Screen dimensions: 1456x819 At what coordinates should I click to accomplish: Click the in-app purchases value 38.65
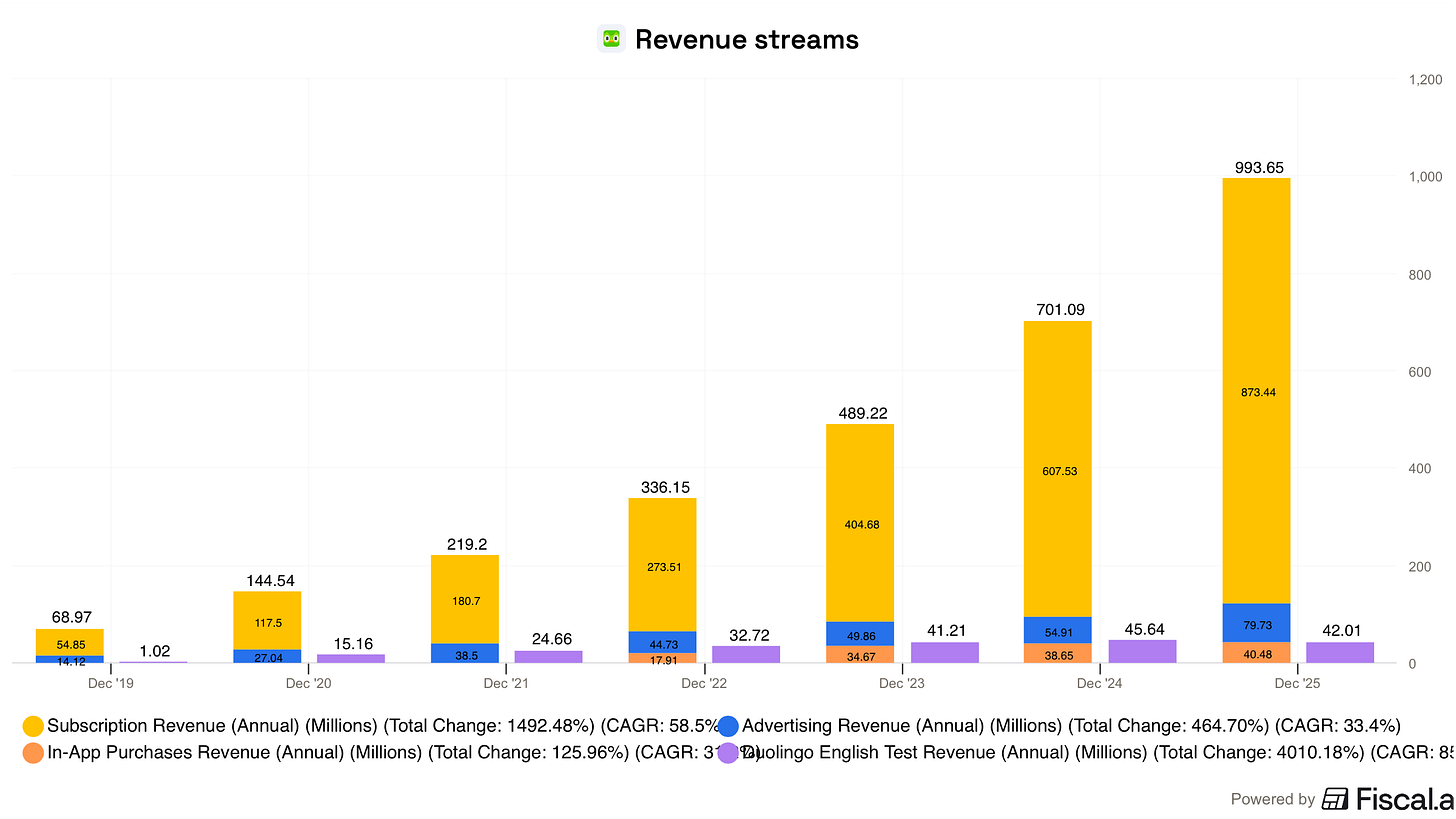pyautogui.click(x=1058, y=656)
